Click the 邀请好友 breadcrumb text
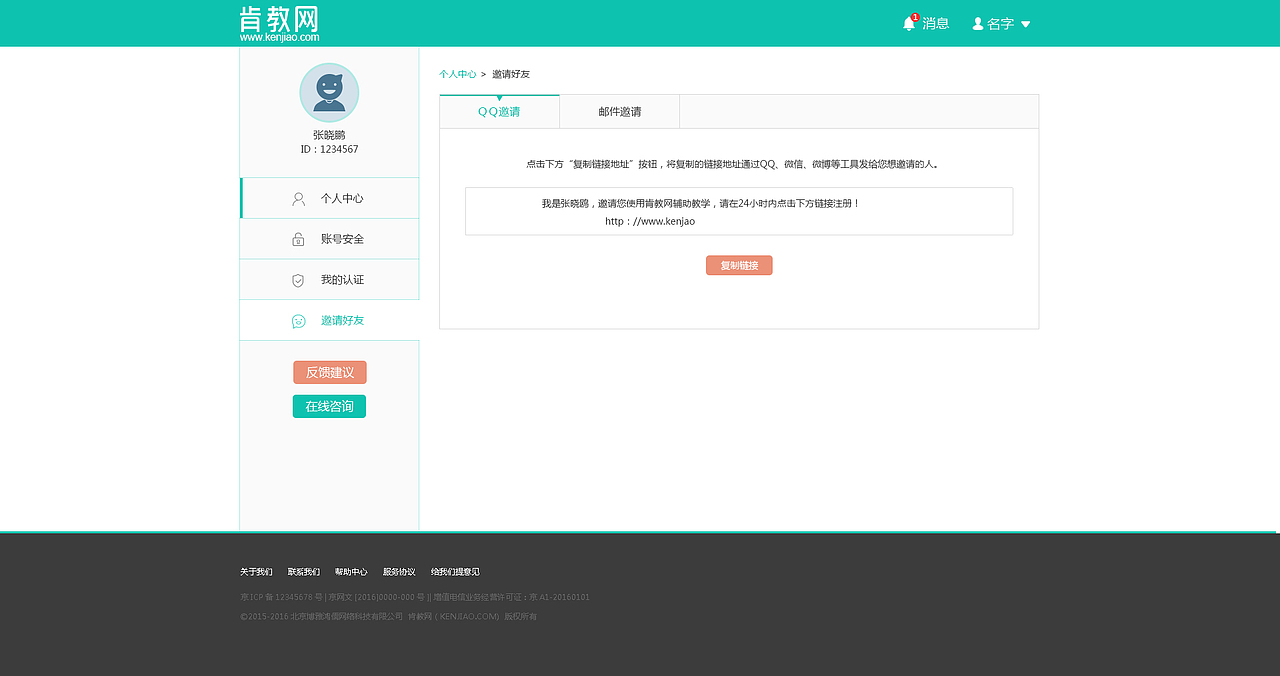Viewport: 1280px width, 676px height. (511, 74)
